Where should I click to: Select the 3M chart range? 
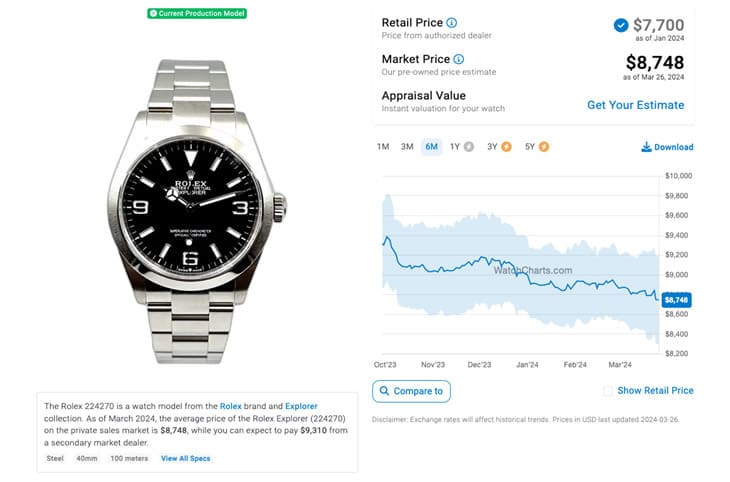coord(407,147)
